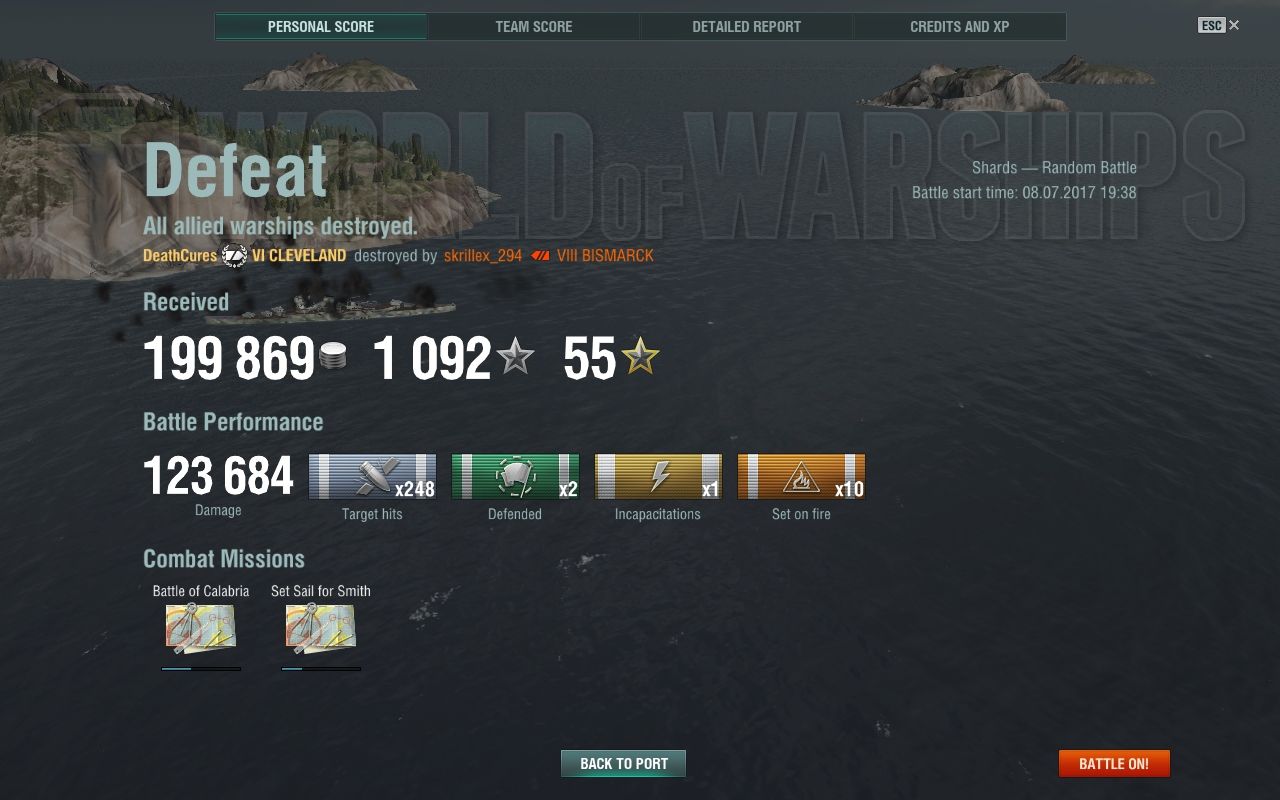Click the silver credits coin icon
1280x800 pixels.
pos(333,357)
